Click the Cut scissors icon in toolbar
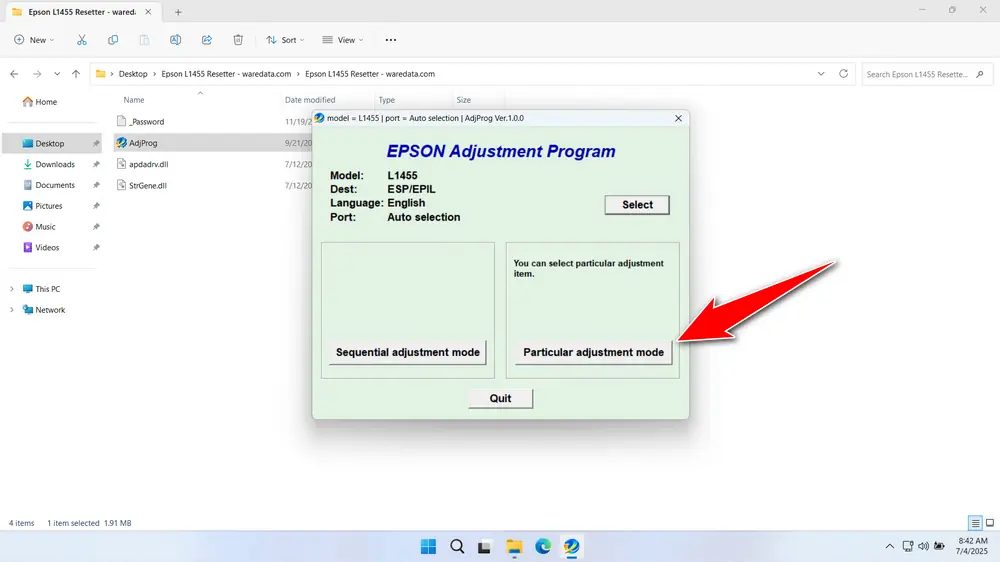 coord(82,40)
